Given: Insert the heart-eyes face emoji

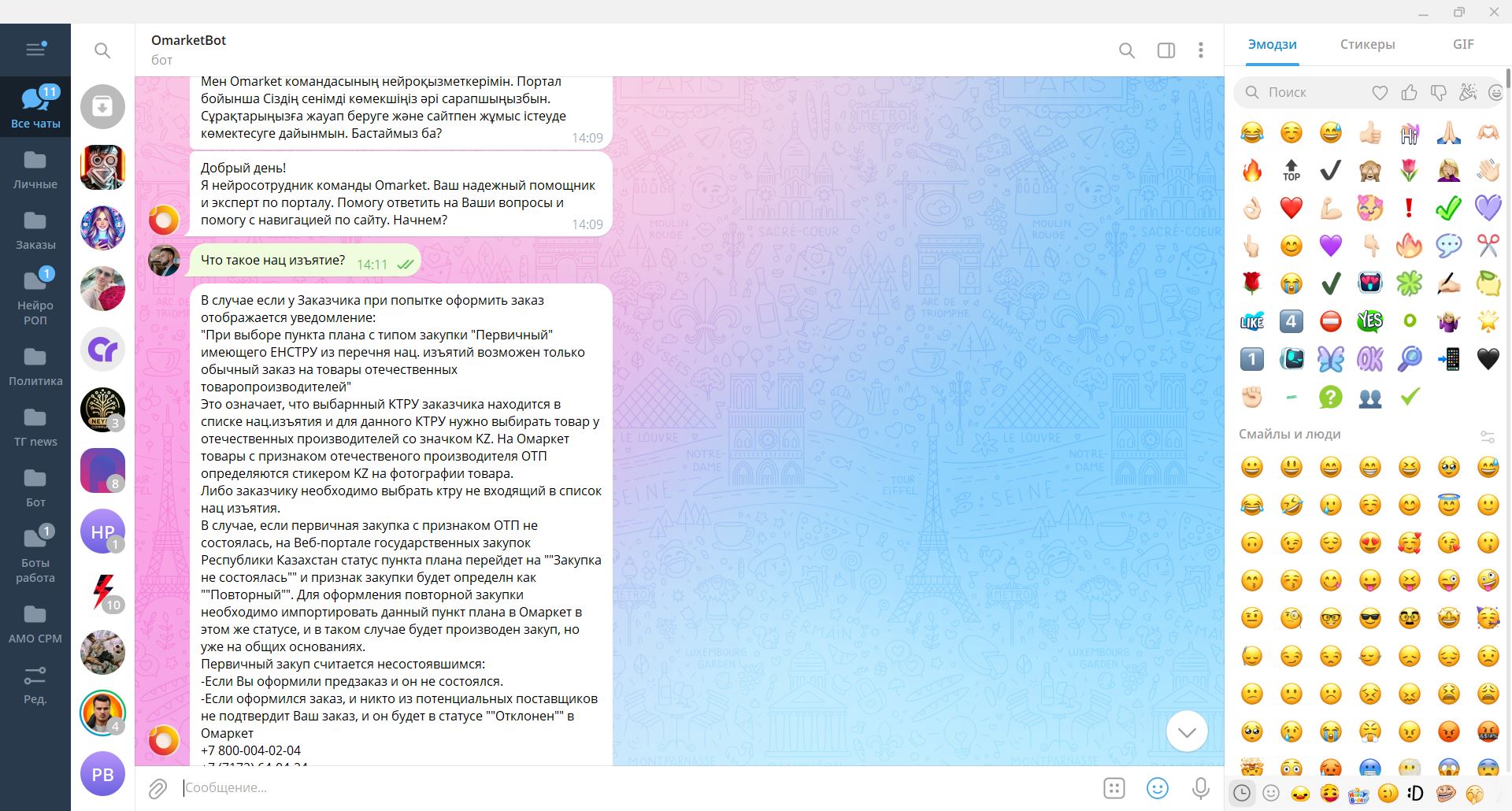Looking at the screenshot, I should click(x=1370, y=543).
